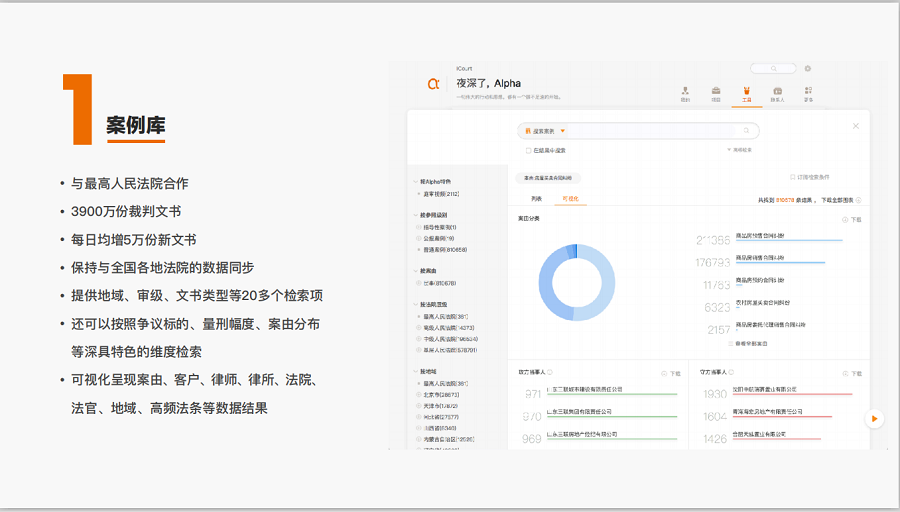Viewport: 900px width, 512px height.
Task: Open settings via the gear icon
Action: (x=808, y=68)
